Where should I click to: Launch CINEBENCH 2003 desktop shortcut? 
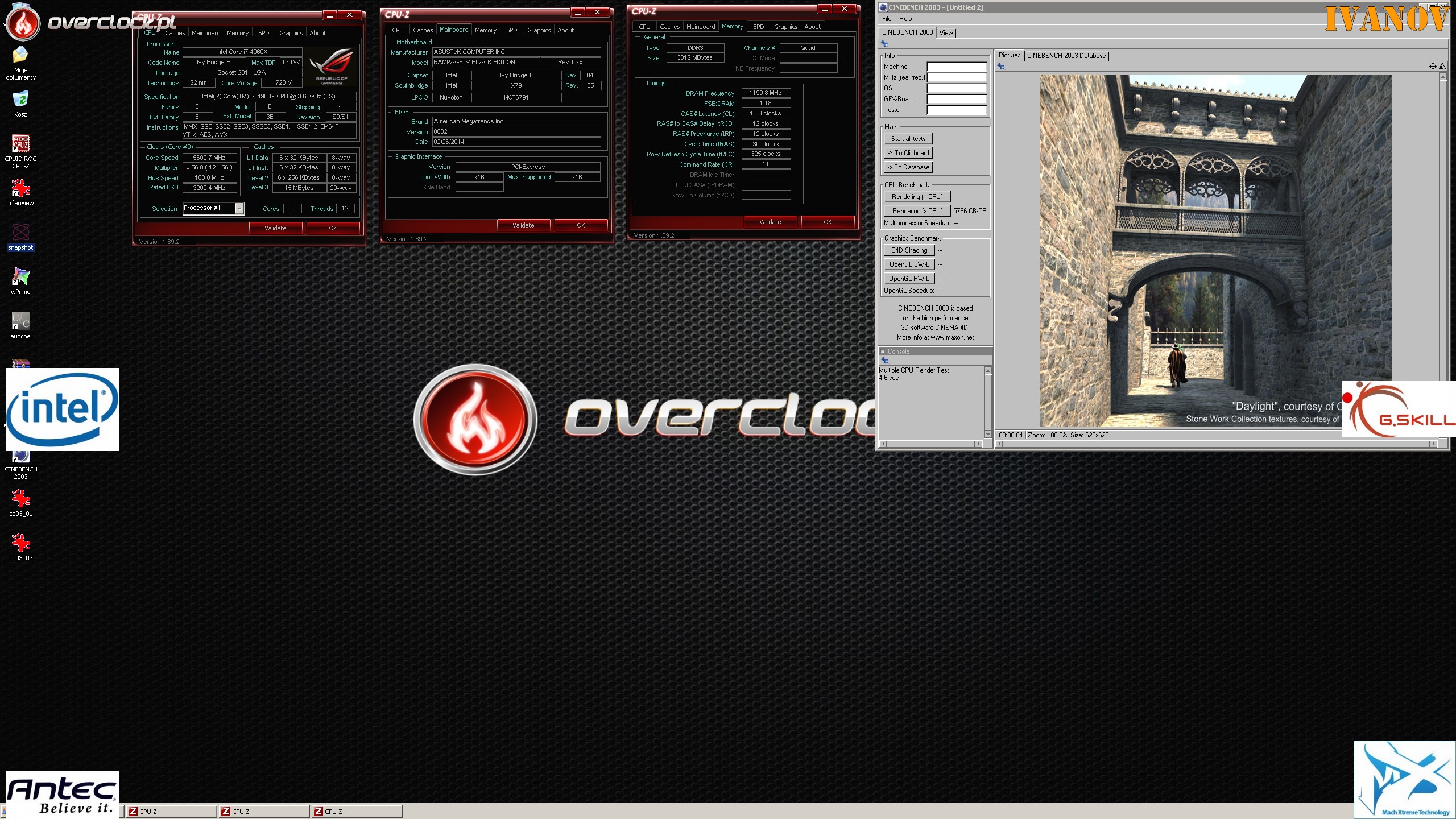[x=20, y=465]
